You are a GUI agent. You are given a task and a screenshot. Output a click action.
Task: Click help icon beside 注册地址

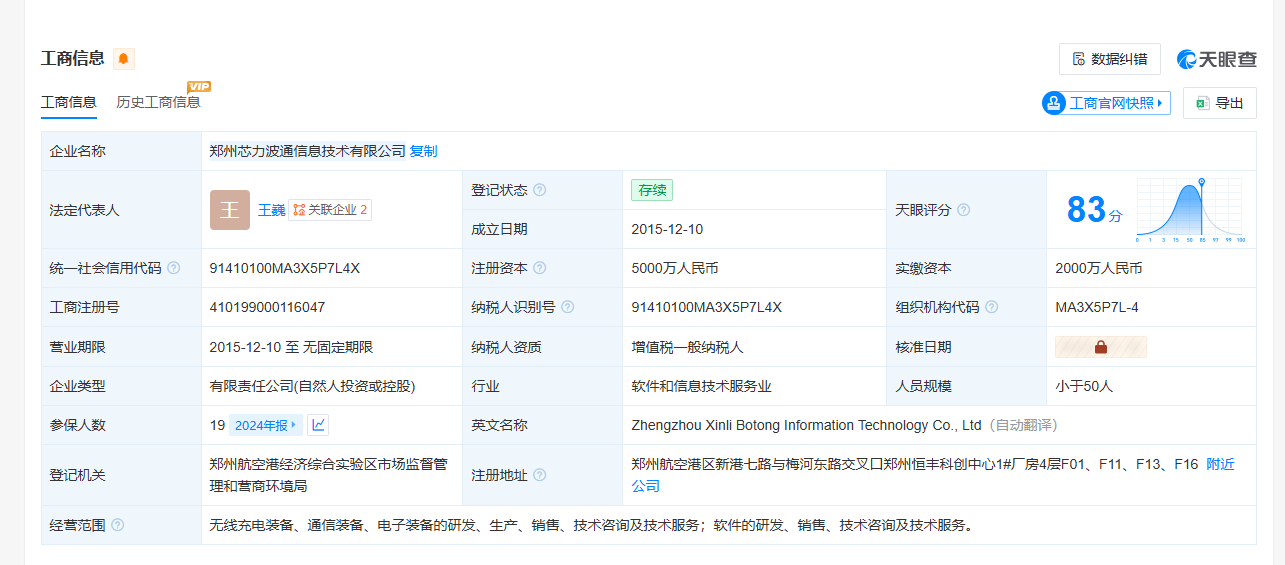click(540, 475)
